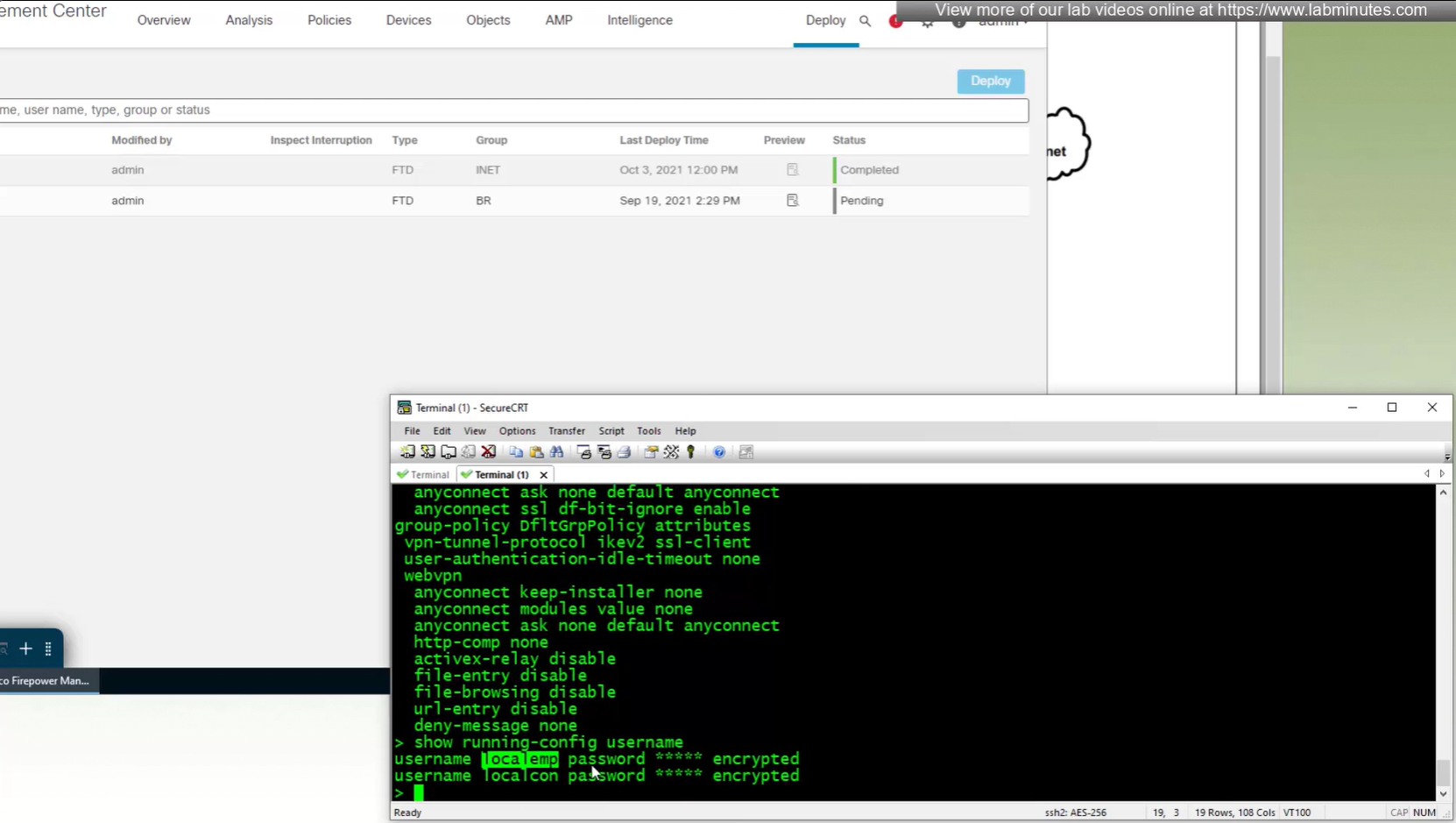
Task: Open preview icon for the BR device row
Action: pos(792,201)
